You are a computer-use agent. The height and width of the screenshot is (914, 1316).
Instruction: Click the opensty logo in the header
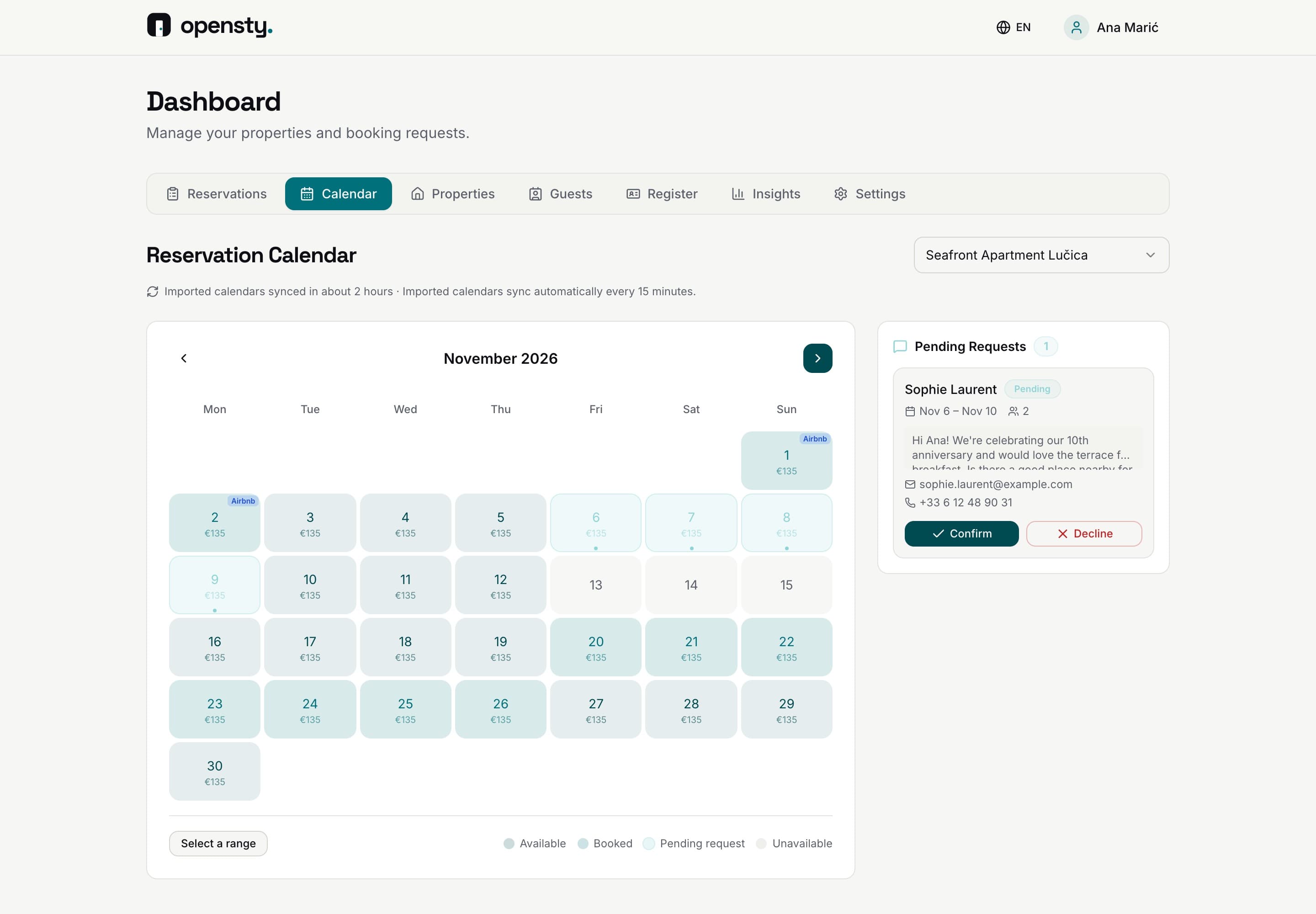click(x=210, y=27)
